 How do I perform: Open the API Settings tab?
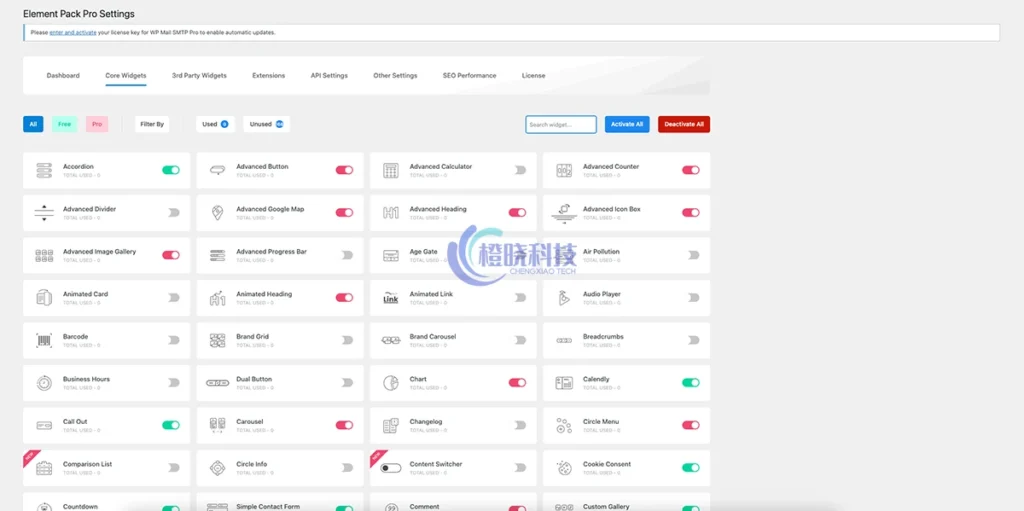point(329,76)
